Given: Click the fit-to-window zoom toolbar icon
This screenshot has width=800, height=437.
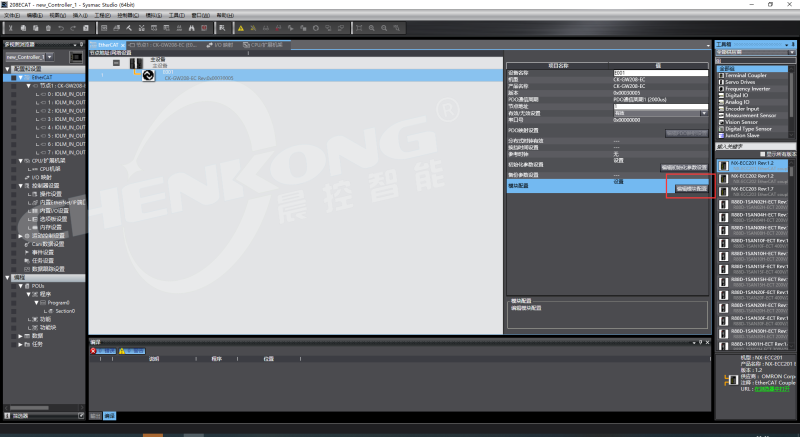Looking at the screenshot, I should point(359,28).
